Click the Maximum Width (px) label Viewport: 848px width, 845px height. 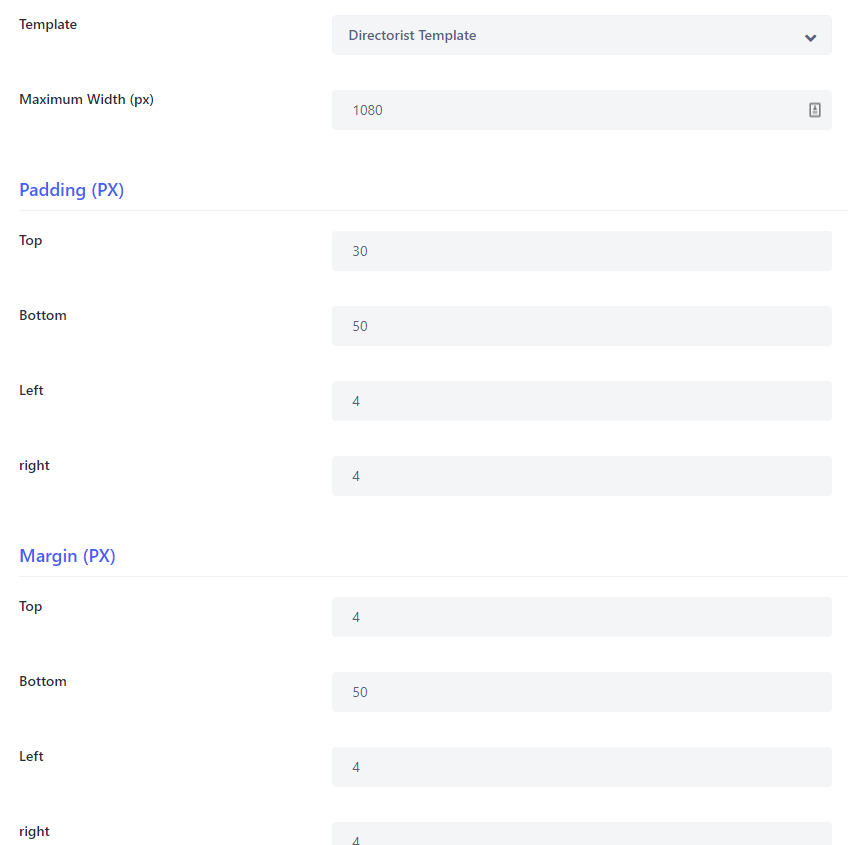pyautogui.click(x=87, y=100)
